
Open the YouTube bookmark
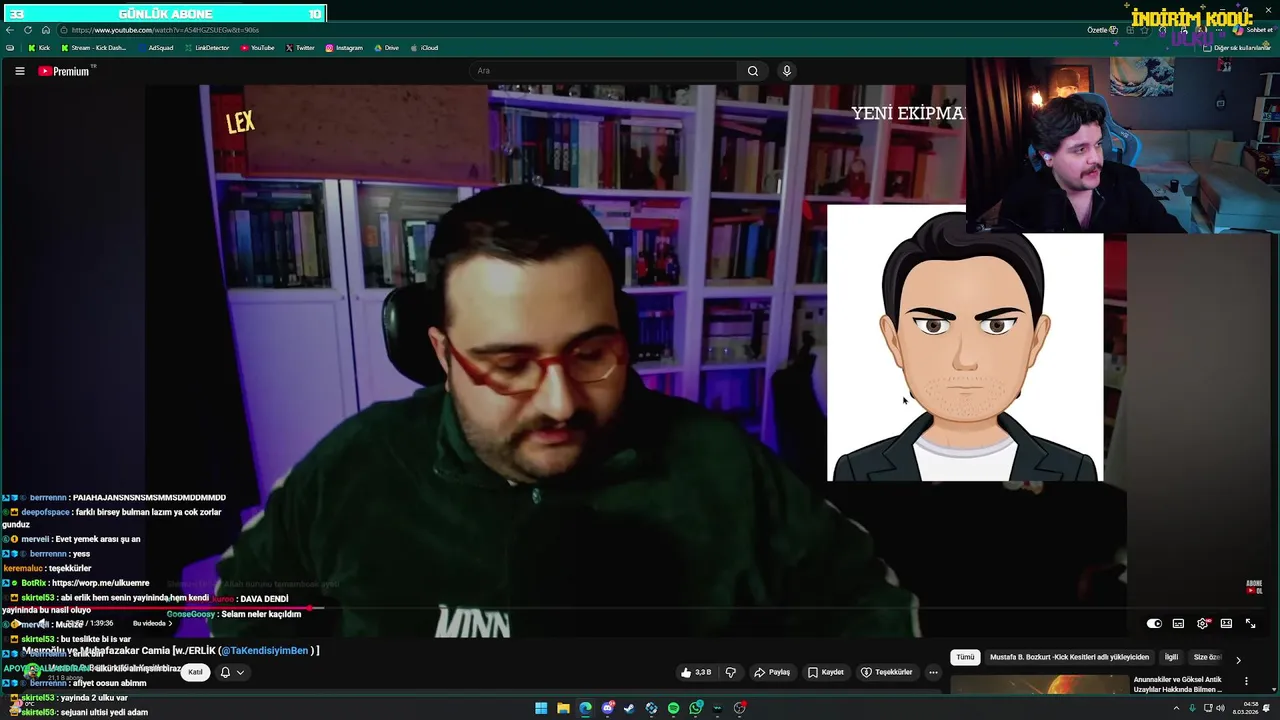pyautogui.click(x=258, y=48)
